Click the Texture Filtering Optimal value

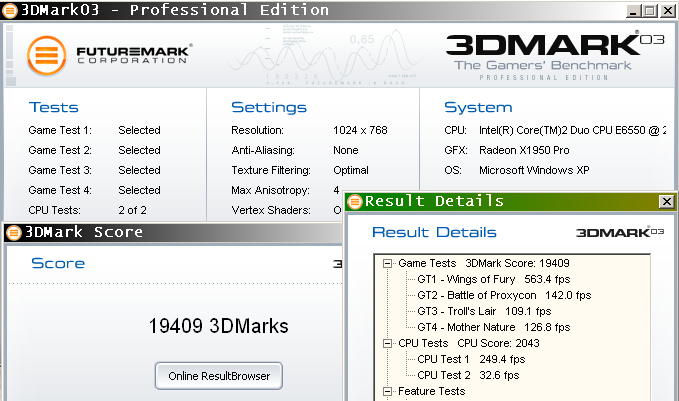[351, 170]
